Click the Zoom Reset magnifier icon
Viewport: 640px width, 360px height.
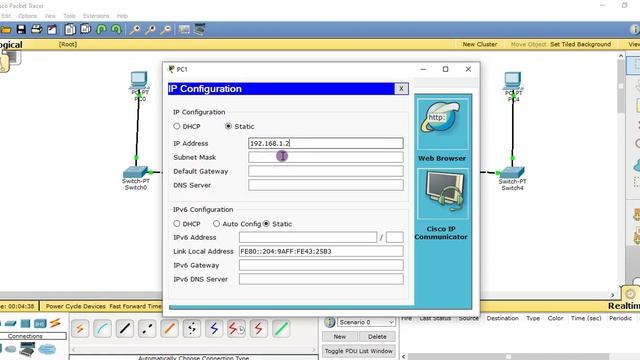click(x=150, y=29)
